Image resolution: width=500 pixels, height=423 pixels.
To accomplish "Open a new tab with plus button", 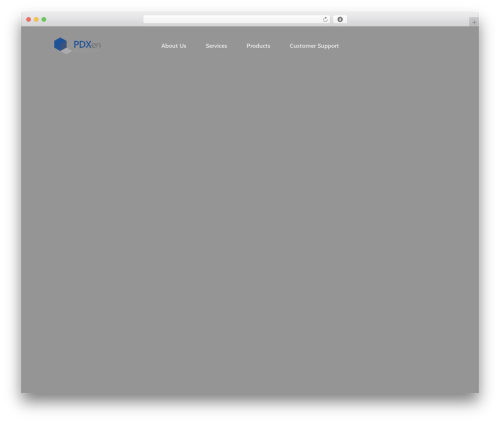I will coord(474,22).
